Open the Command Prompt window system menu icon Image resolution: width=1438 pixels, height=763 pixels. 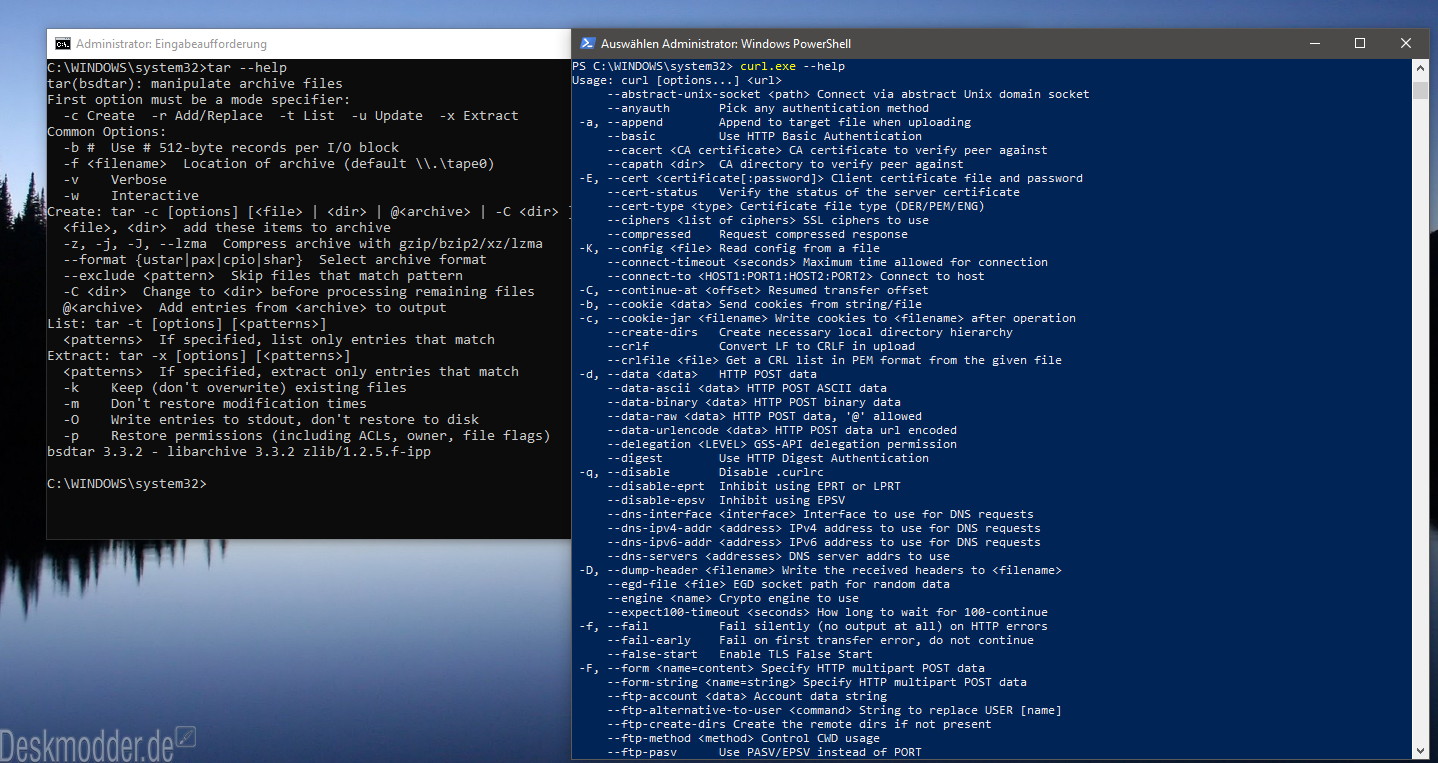point(63,44)
